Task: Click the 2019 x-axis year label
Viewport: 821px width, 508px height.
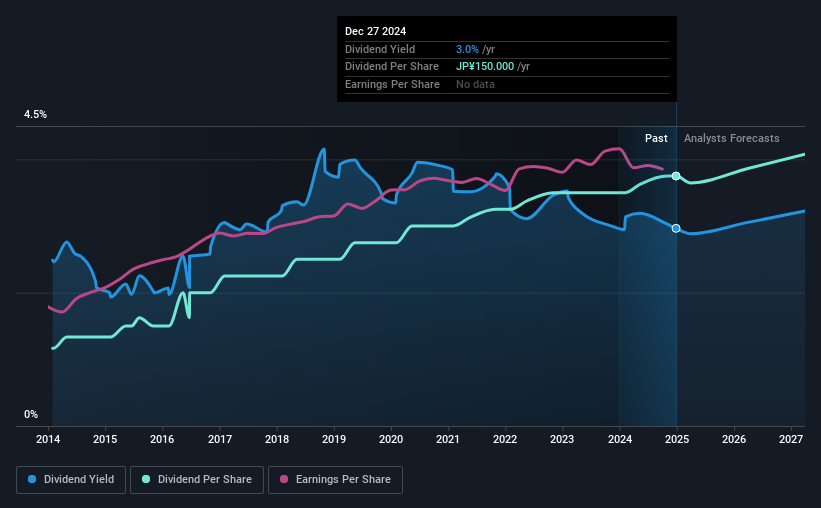Action: click(x=334, y=439)
